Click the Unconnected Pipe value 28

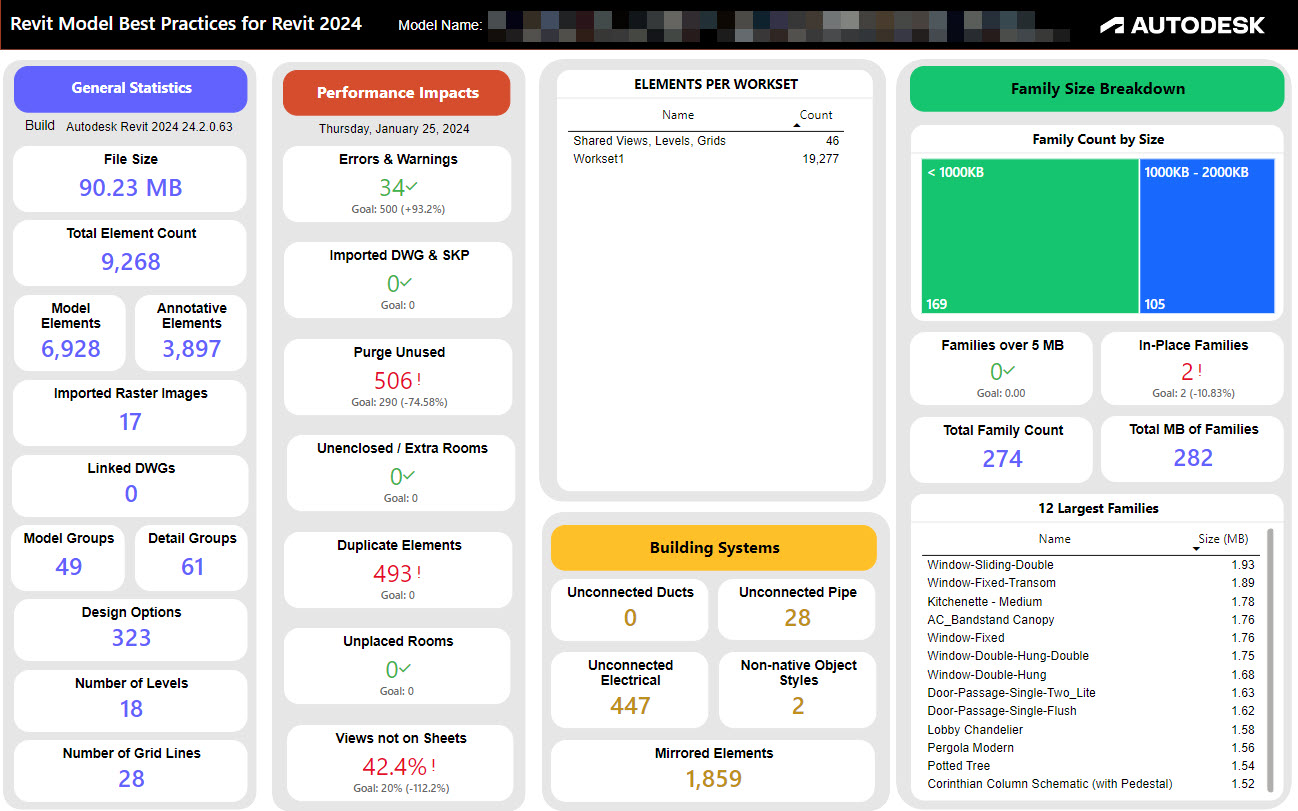[x=798, y=618]
